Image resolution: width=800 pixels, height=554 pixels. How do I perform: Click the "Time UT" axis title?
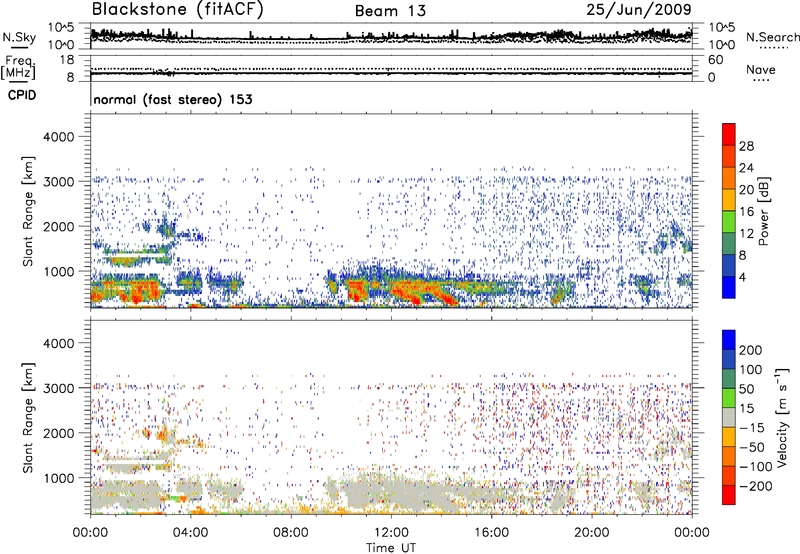tap(391, 548)
